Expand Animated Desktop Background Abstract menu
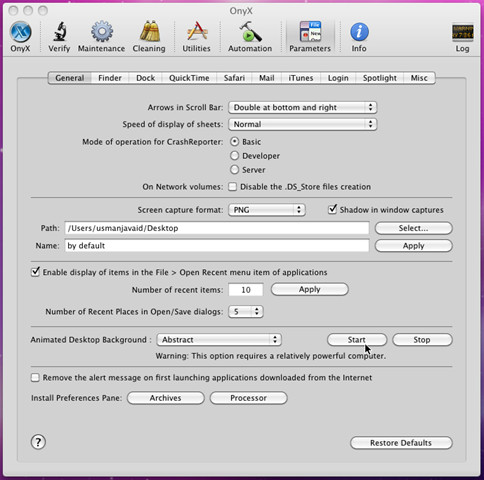This screenshot has height=480, width=484. tap(219, 340)
